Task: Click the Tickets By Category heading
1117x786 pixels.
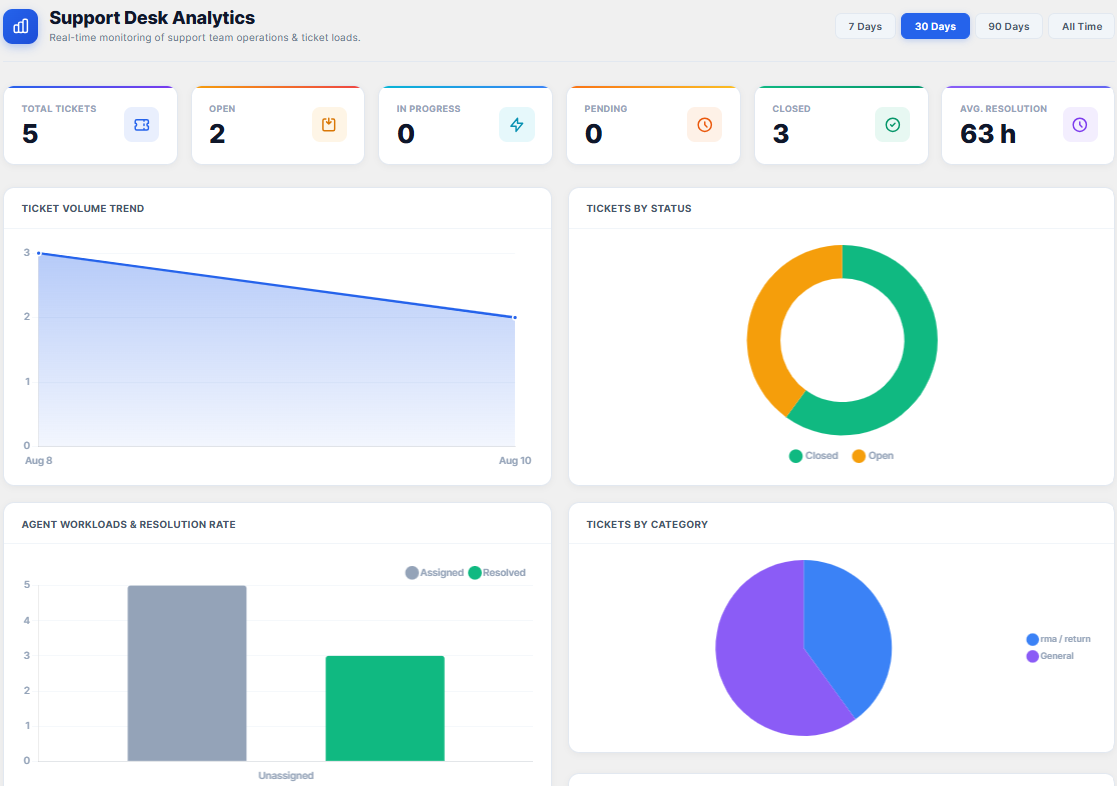Action: click(647, 524)
